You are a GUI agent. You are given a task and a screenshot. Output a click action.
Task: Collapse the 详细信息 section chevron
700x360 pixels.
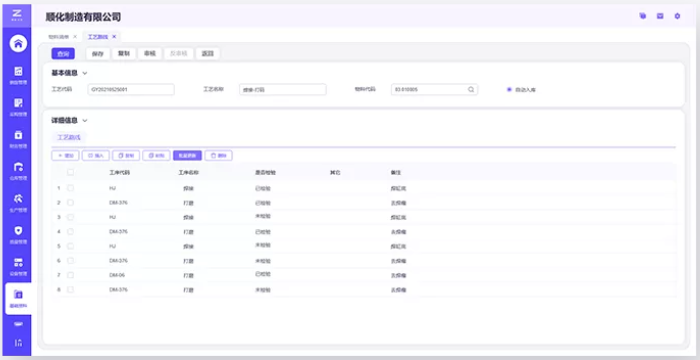click(85, 121)
